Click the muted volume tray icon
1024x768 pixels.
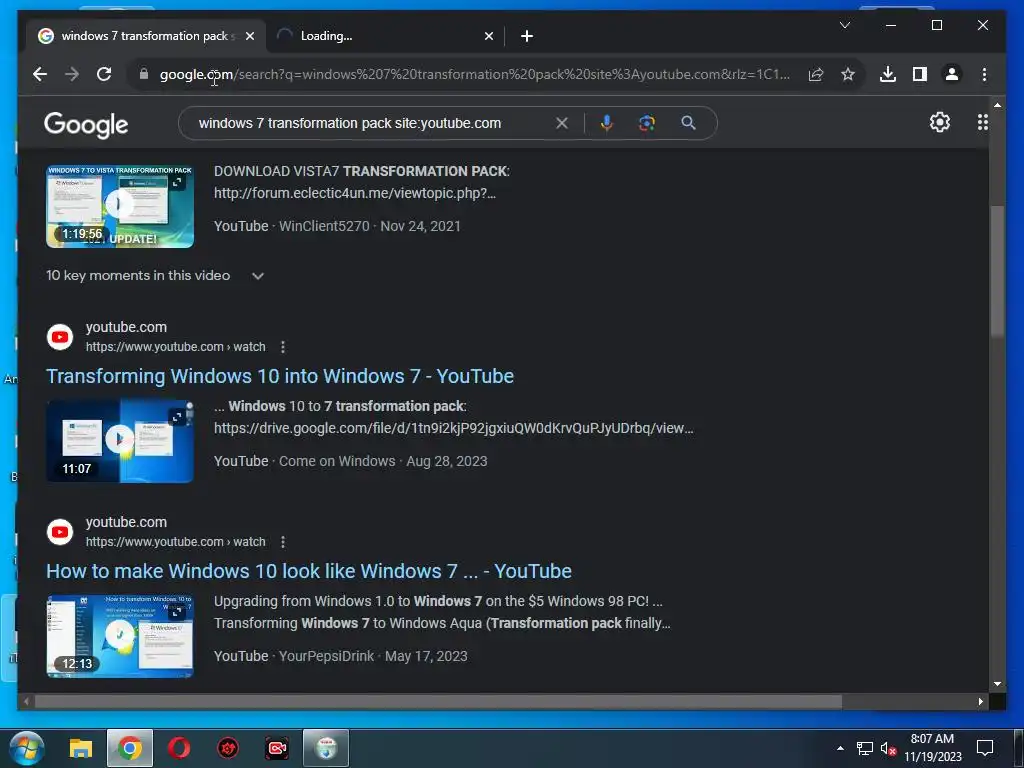click(x=888, y=748)
